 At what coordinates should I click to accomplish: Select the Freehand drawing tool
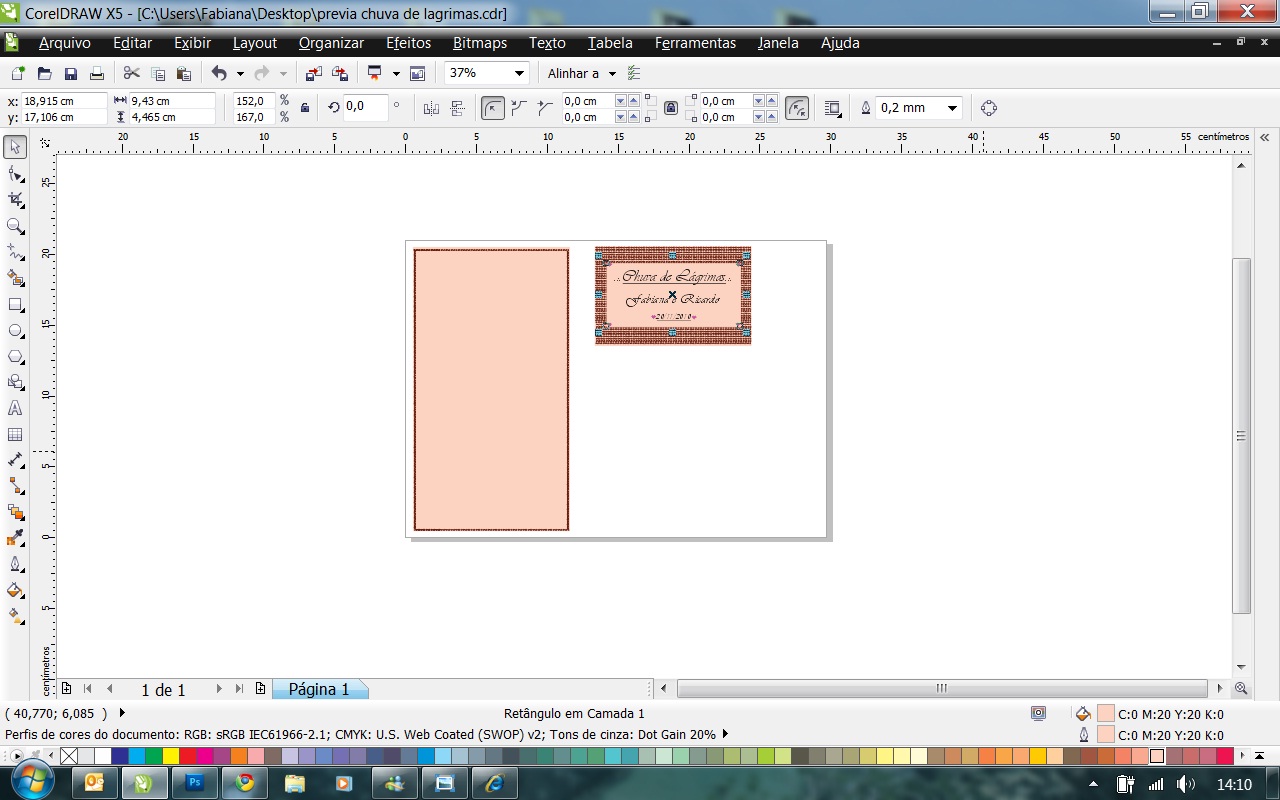tap(15, 252)
